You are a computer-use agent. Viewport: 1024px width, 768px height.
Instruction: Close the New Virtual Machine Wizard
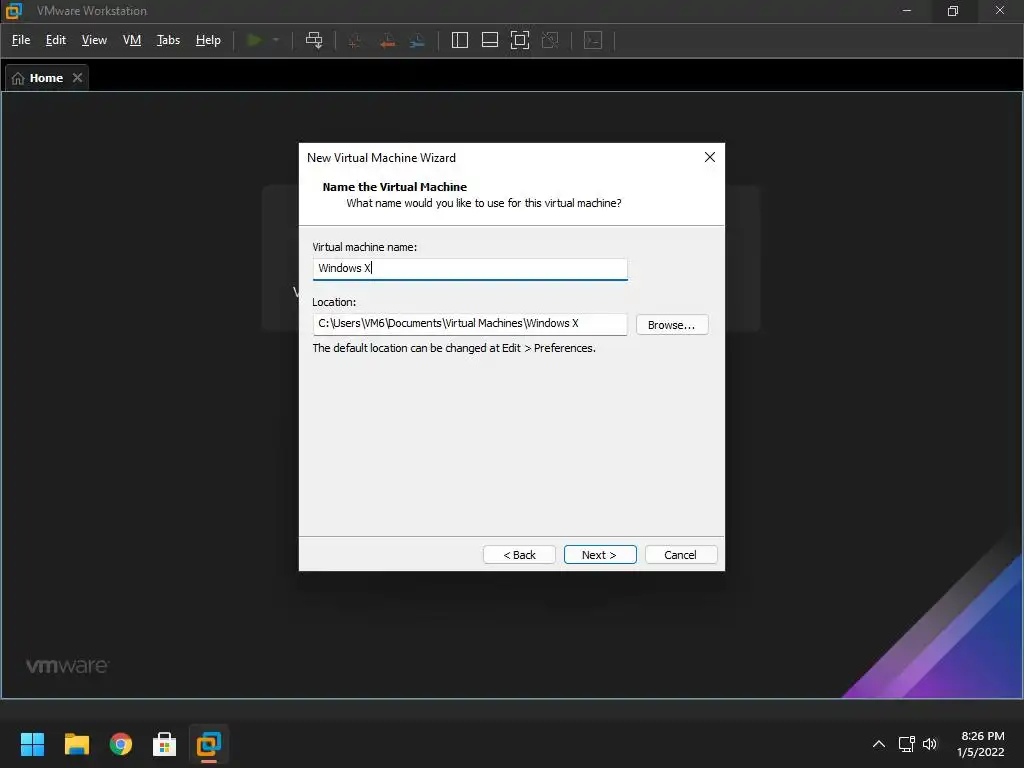pos(710,157)
